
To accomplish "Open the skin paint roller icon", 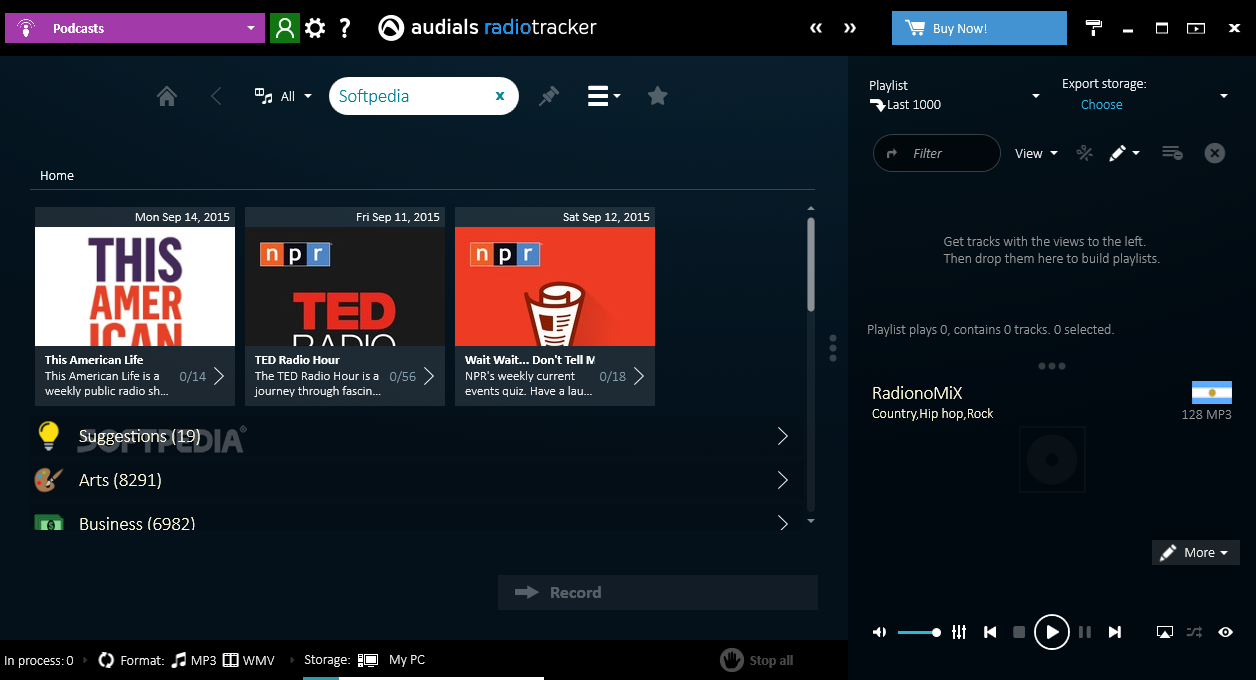I will [x=1094, y=28].
